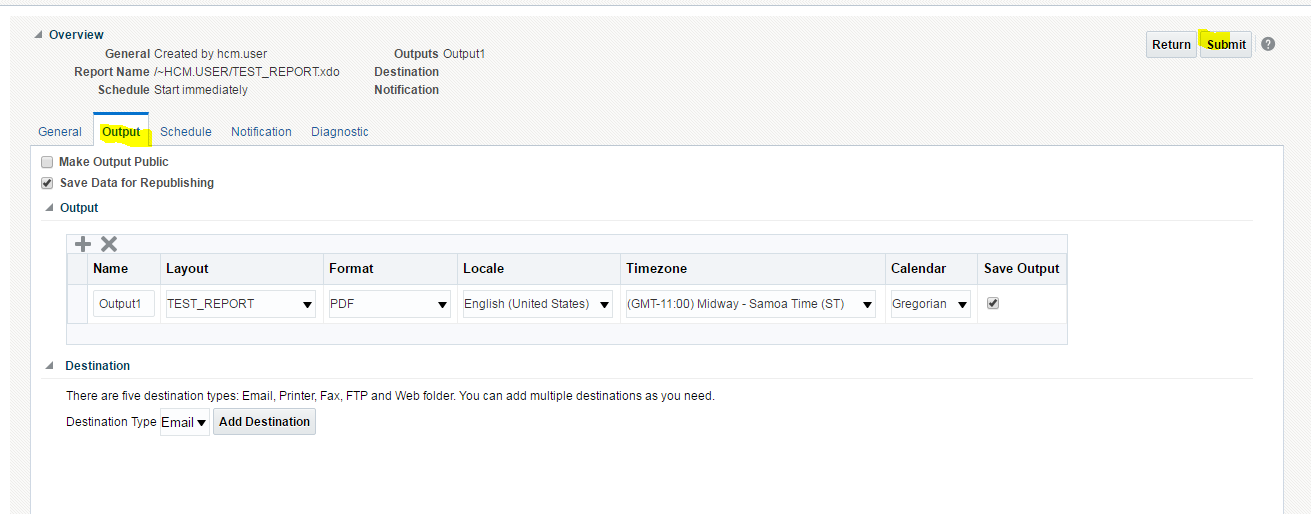Delete output row with X icon
This screenshot has width=1311, height=514.
[x=109, y=244]
